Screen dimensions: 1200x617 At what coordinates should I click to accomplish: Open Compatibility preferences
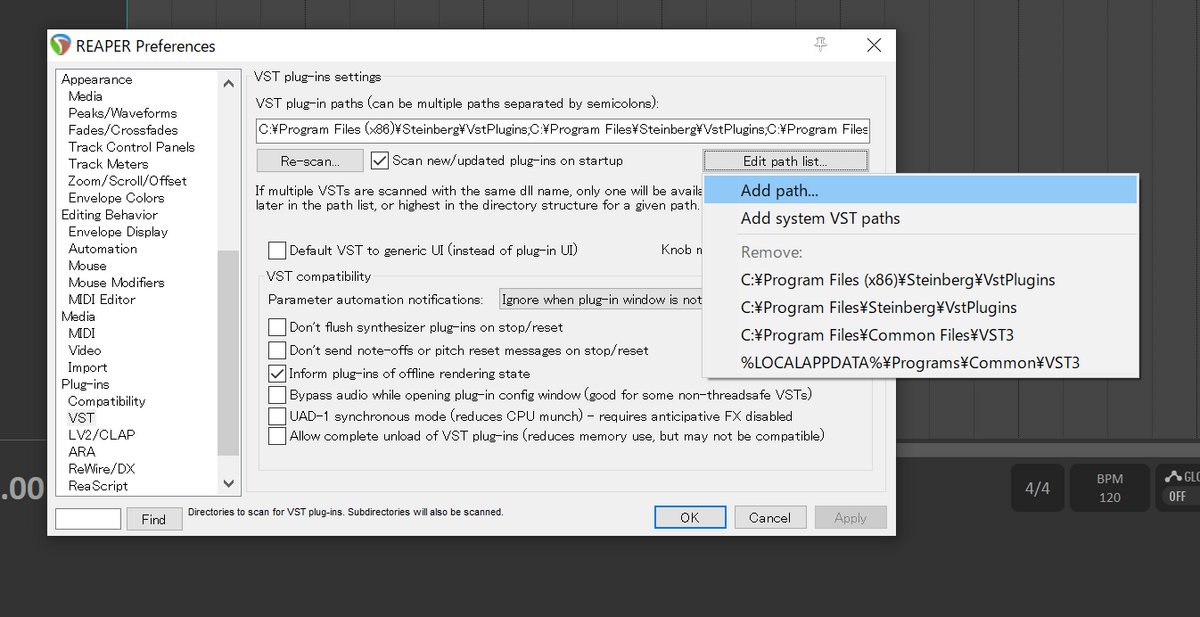(x=106, y=402)
